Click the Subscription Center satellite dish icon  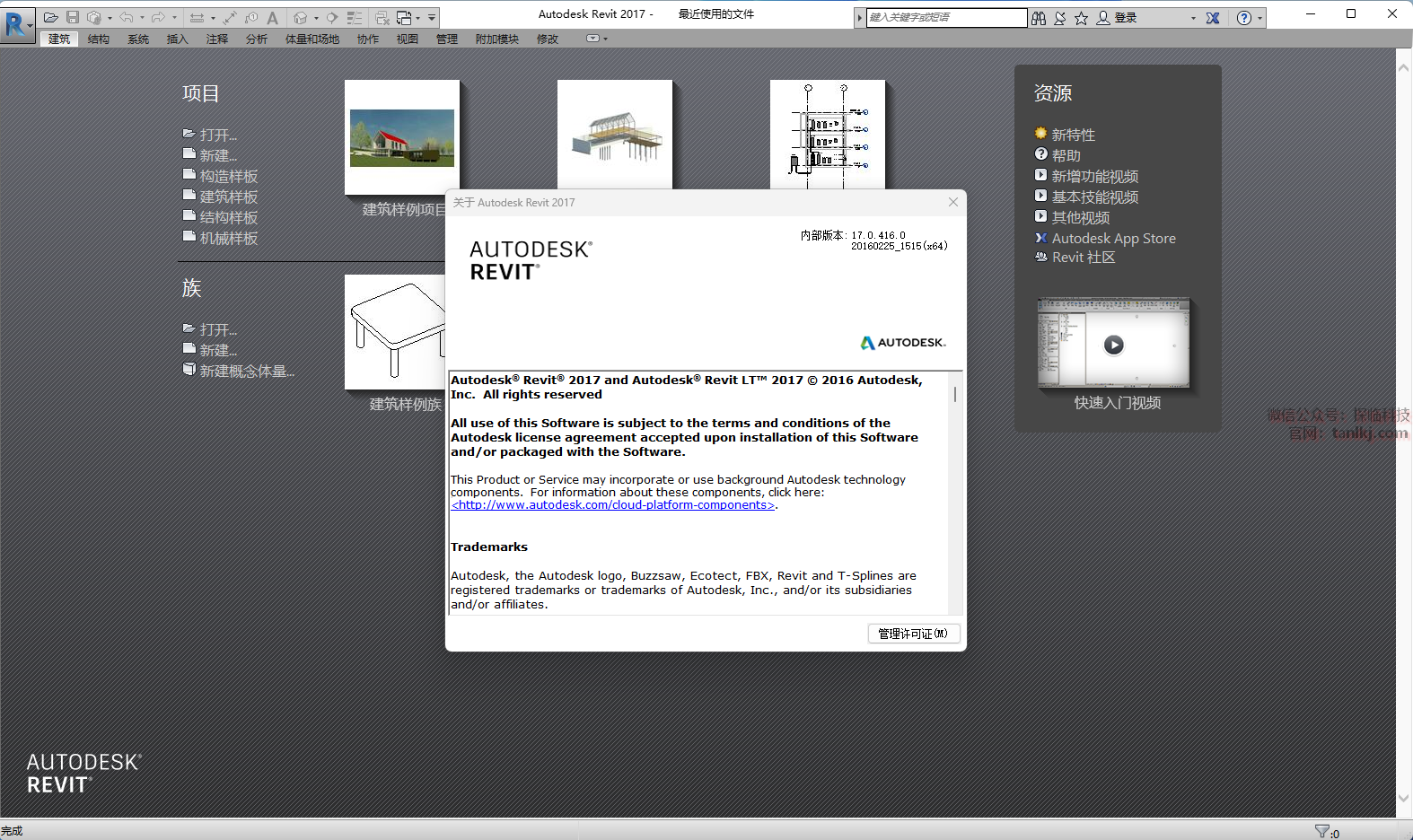click(1060, 18)
